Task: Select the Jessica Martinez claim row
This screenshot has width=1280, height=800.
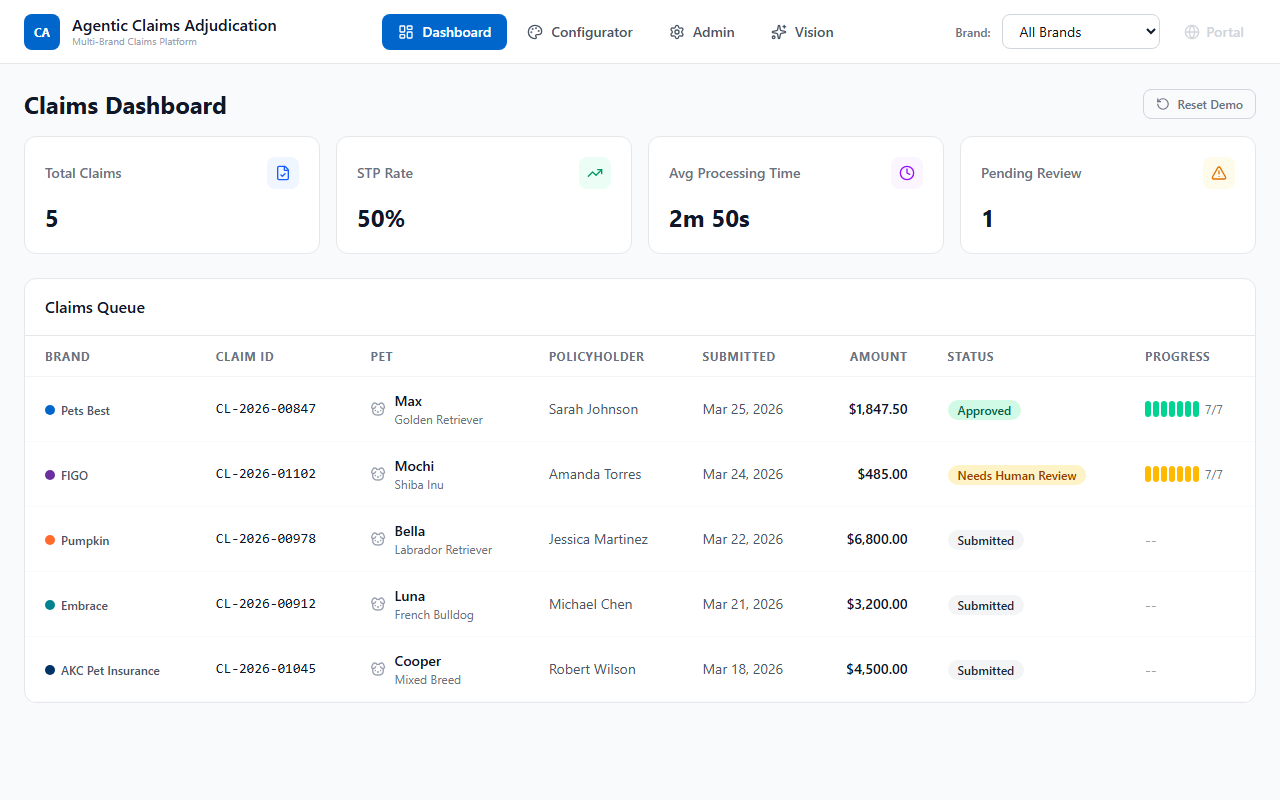Action: pos(598,539)
